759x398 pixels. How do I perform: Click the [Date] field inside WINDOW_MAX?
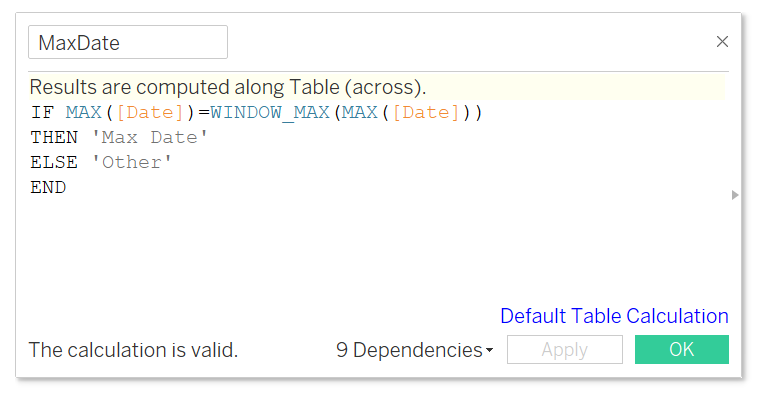coord(426,112)
